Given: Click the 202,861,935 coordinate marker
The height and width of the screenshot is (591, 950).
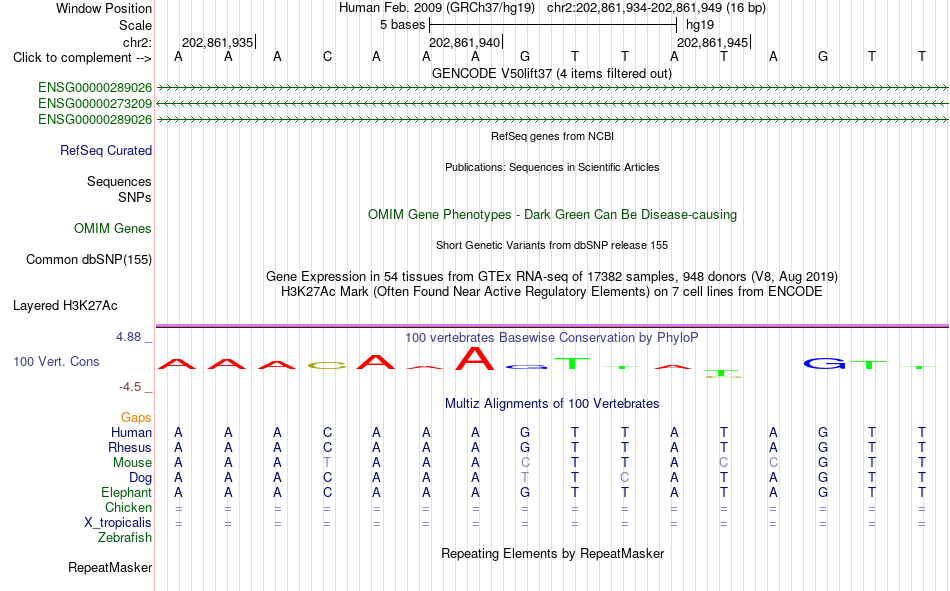Looking at the screenshot, I should coord(218,42).
